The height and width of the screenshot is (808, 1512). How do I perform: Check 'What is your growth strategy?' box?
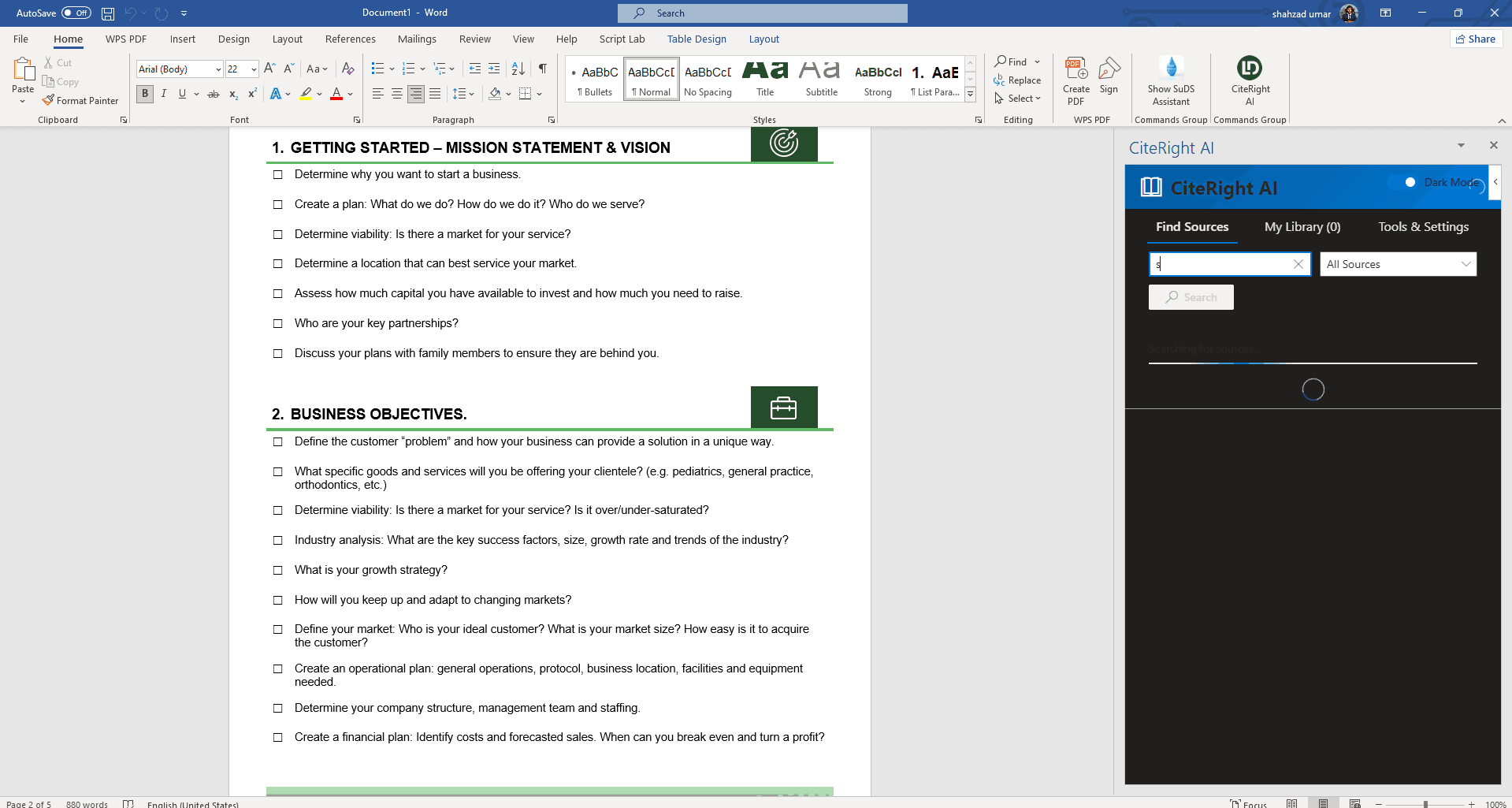click(x=277, y=571)
